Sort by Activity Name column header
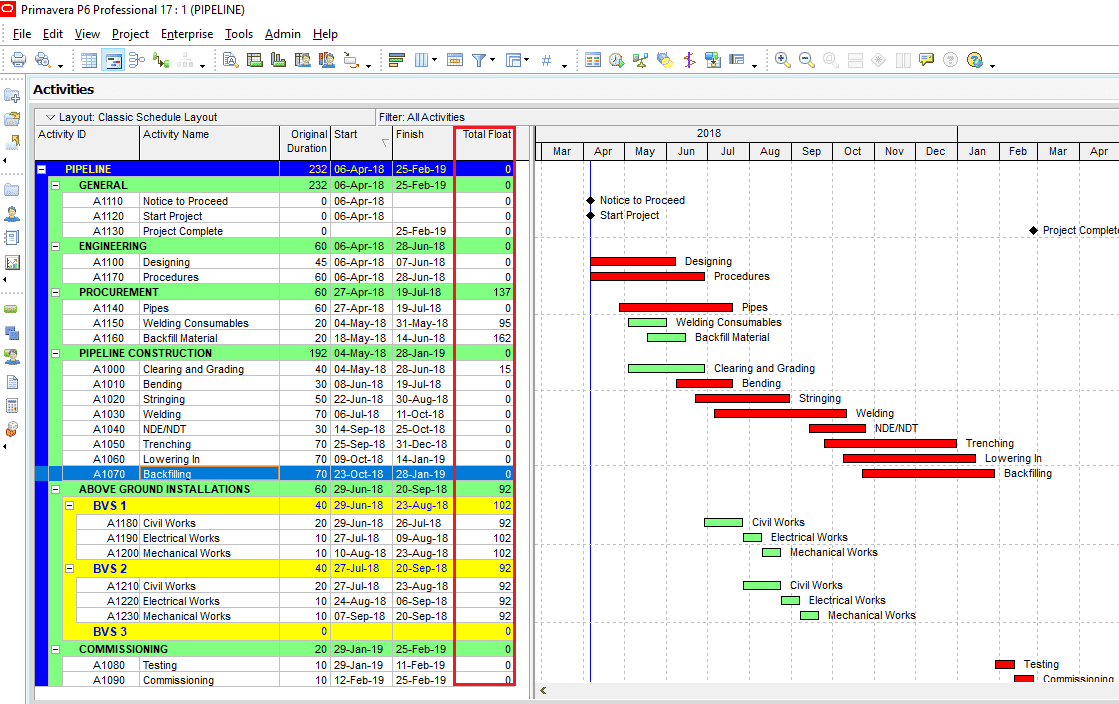Image resolution: width=1119 pixels, height=704 pixels. point(209,142)
